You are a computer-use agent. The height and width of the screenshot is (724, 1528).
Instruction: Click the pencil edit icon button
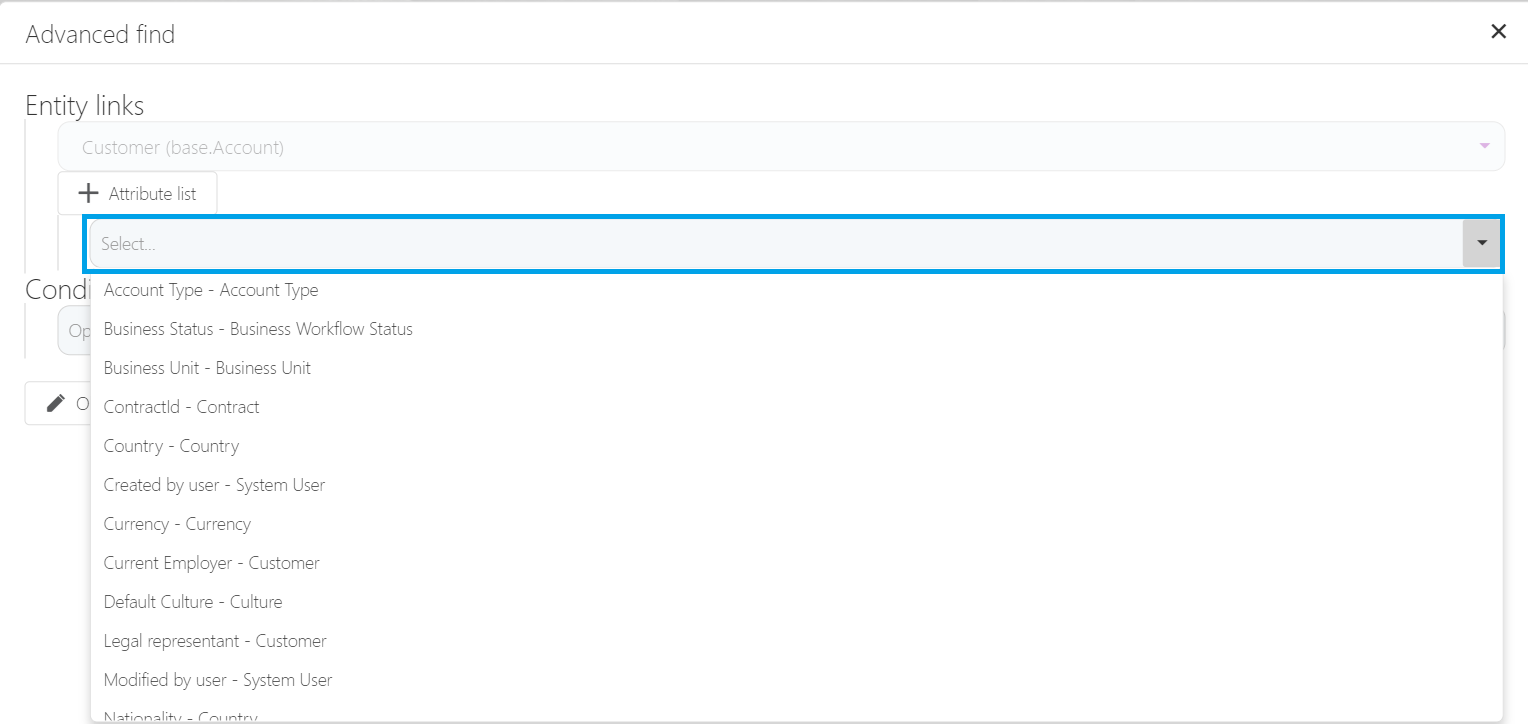pyautogui.click(x=57, y=403)
